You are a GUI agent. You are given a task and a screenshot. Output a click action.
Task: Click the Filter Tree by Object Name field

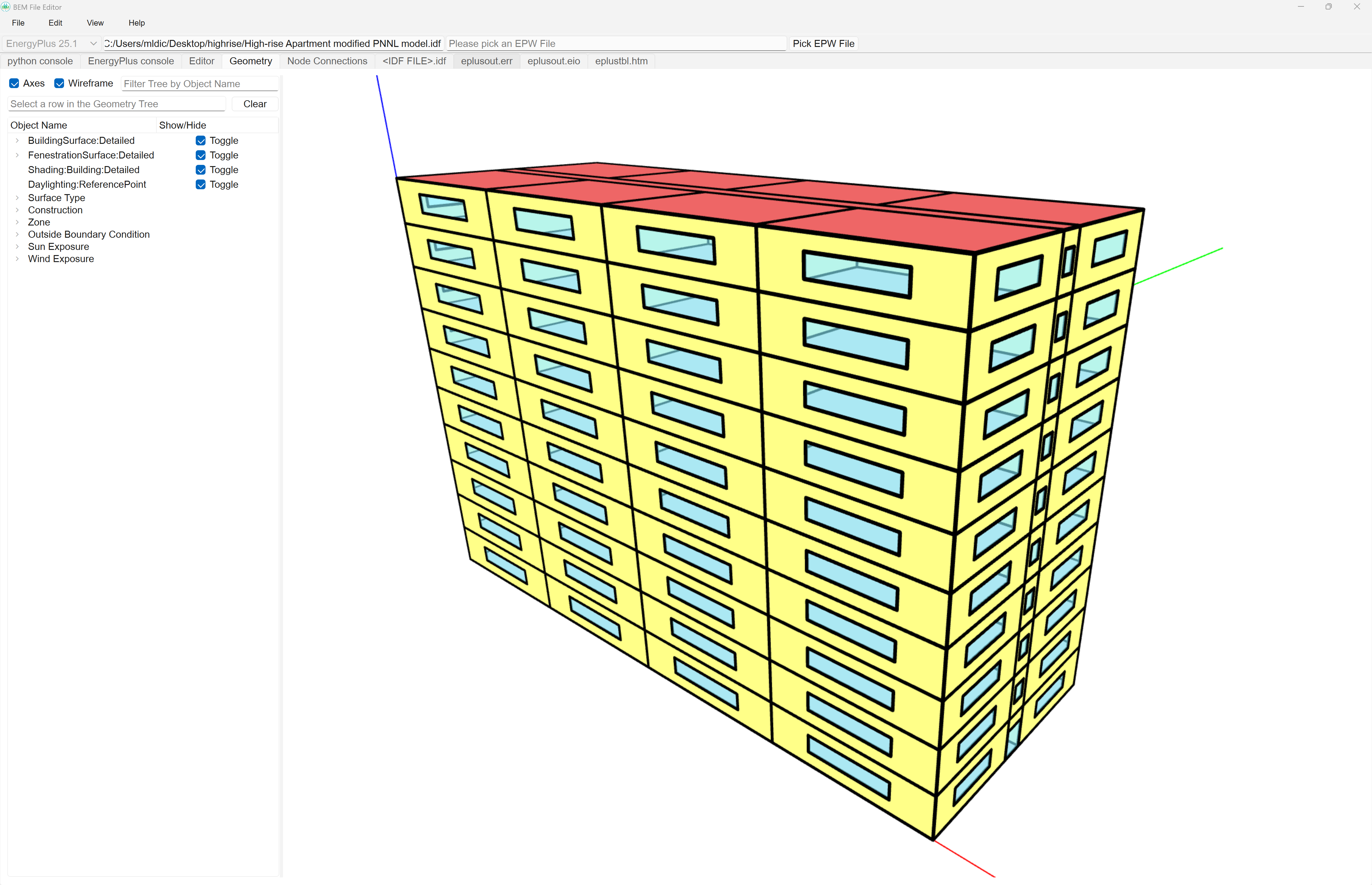200,84
